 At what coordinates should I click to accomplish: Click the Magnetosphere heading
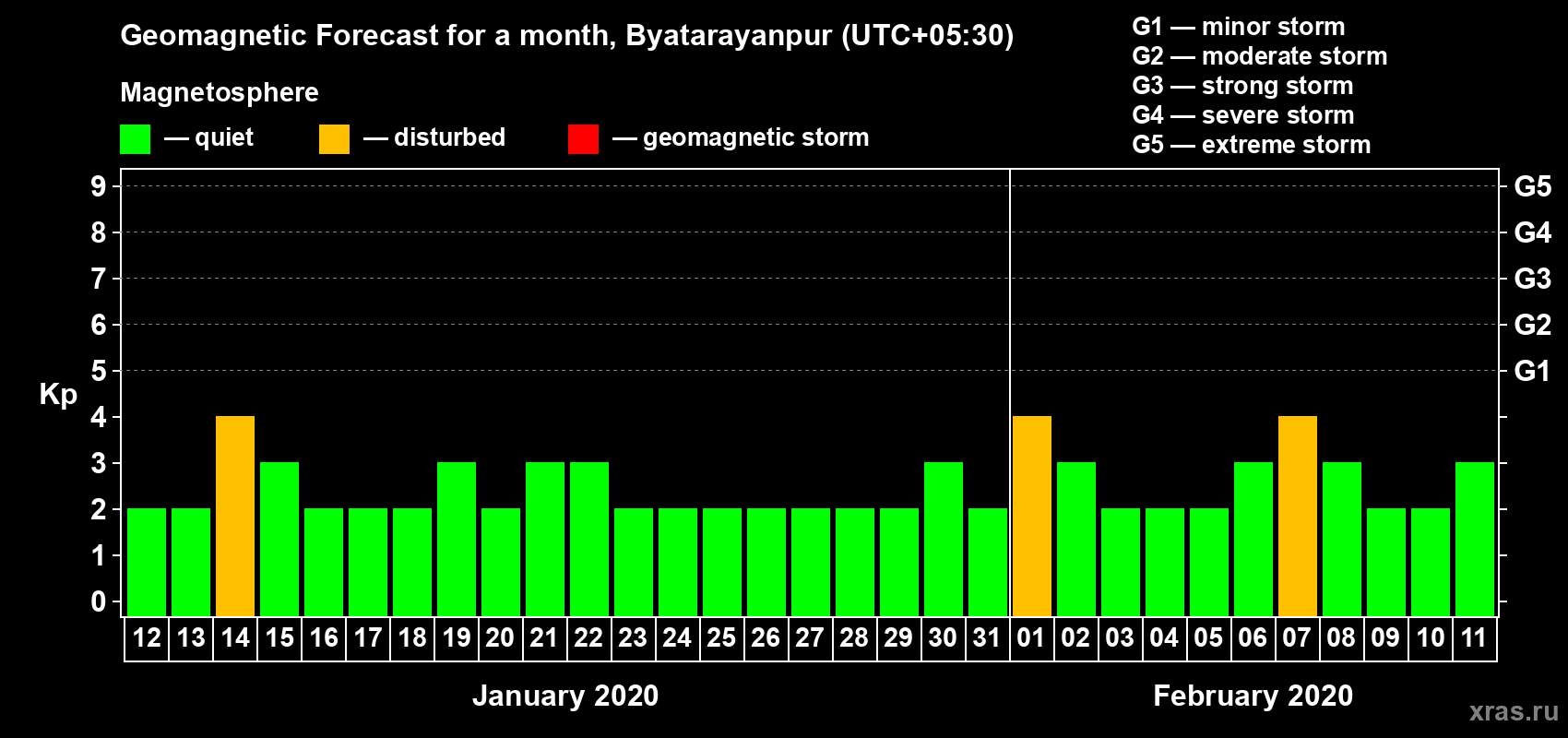tap(220, 92)
